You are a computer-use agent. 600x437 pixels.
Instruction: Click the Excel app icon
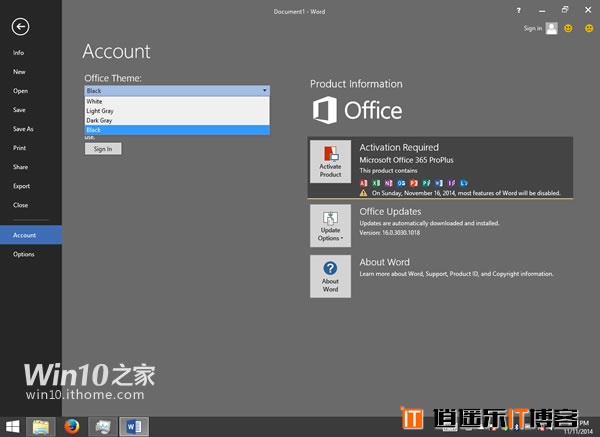tap(376, 183)
